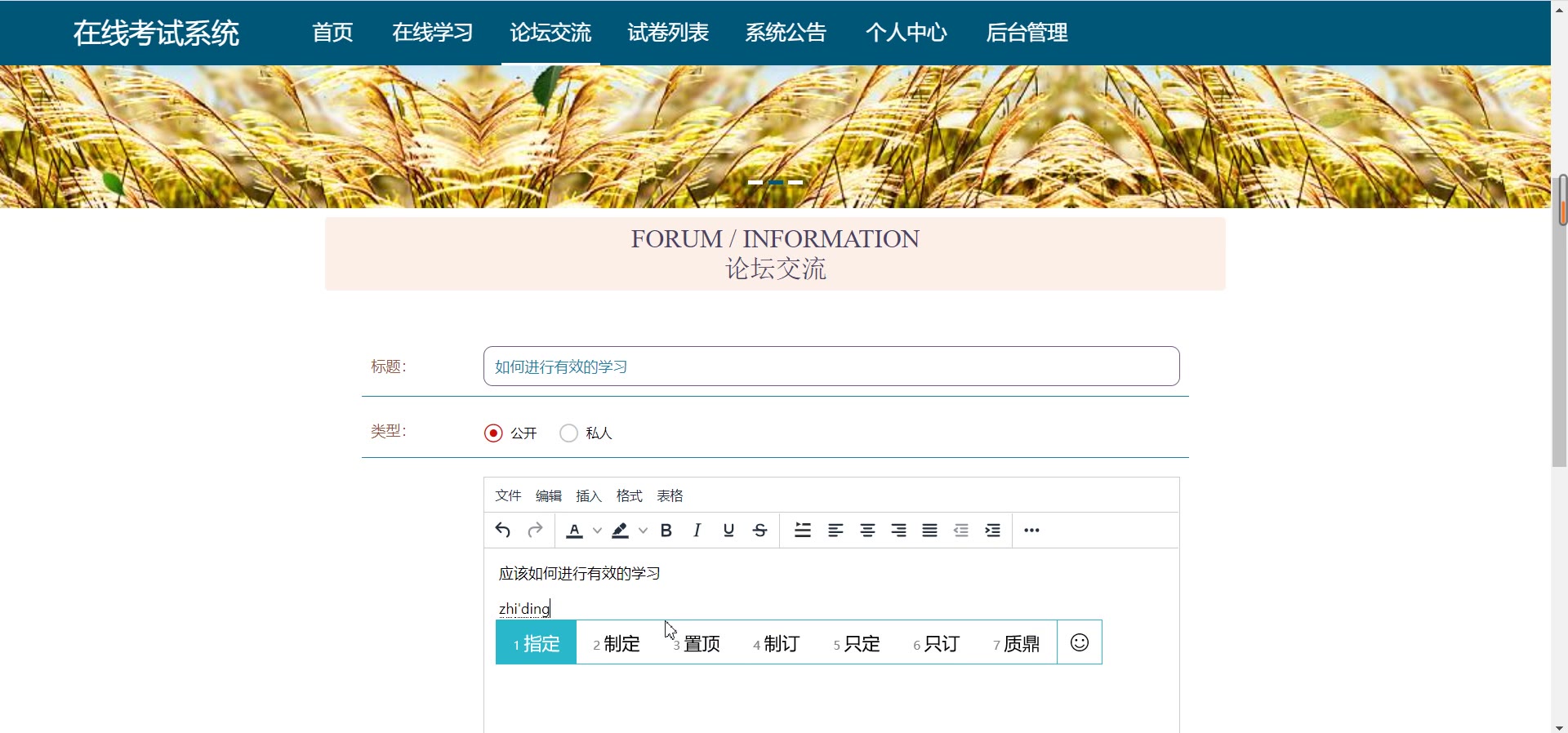This screenshot has width=1568, height=733.
Task: Open 试卷列表 navigation item
Action: tap(668, 33)
